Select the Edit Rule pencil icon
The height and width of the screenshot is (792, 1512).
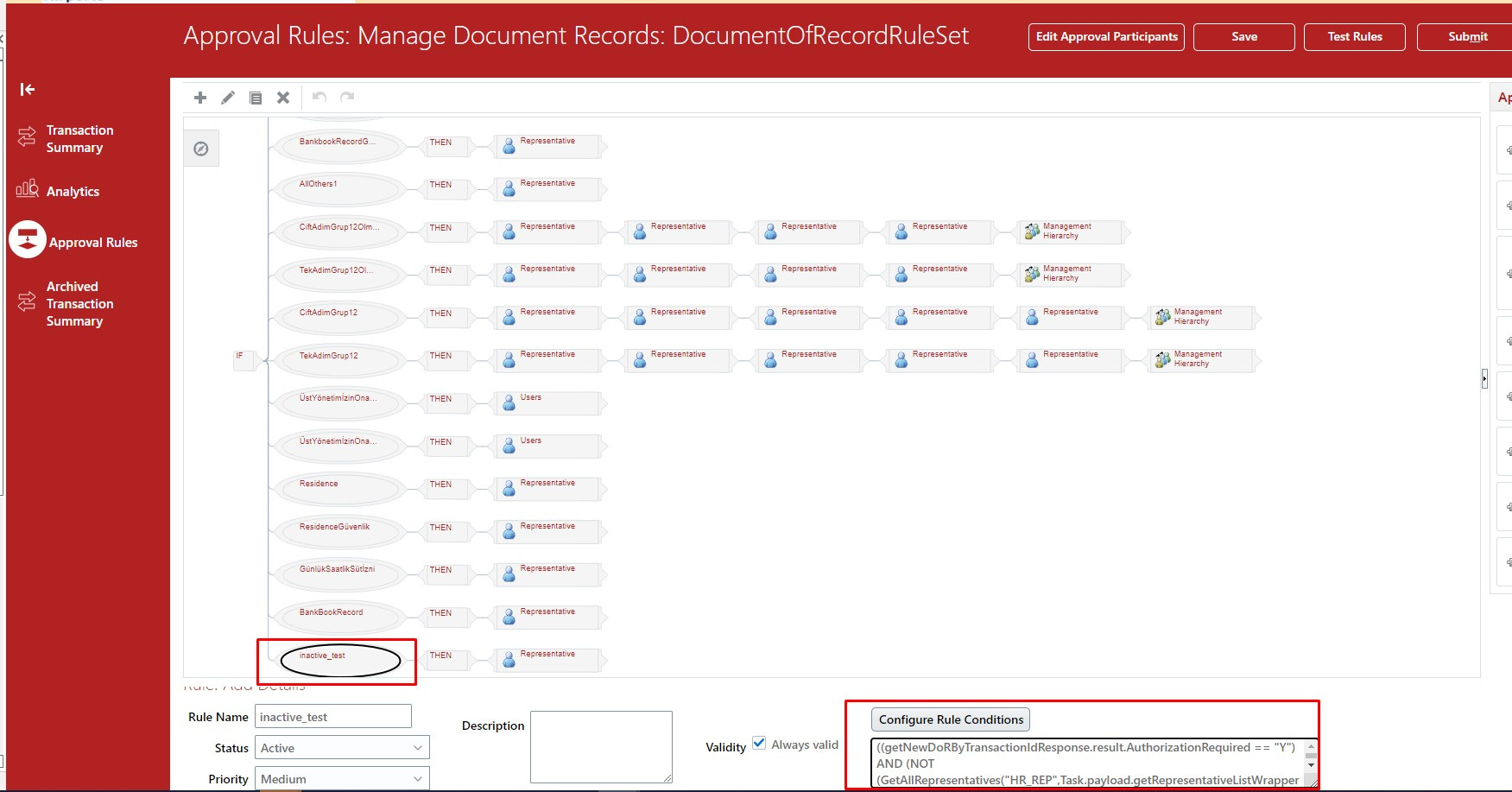pos(227,98)
